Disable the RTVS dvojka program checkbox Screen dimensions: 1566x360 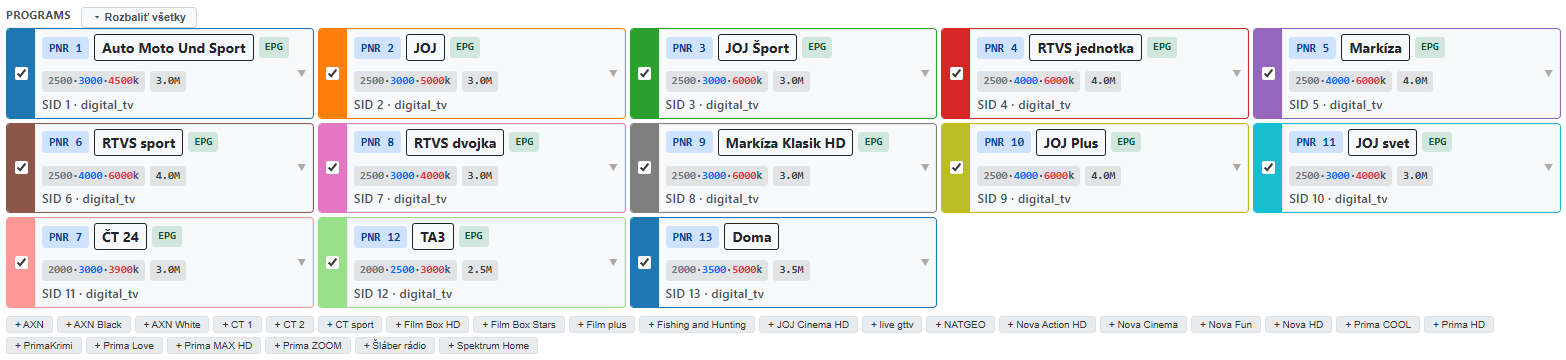tap(333, 167)
